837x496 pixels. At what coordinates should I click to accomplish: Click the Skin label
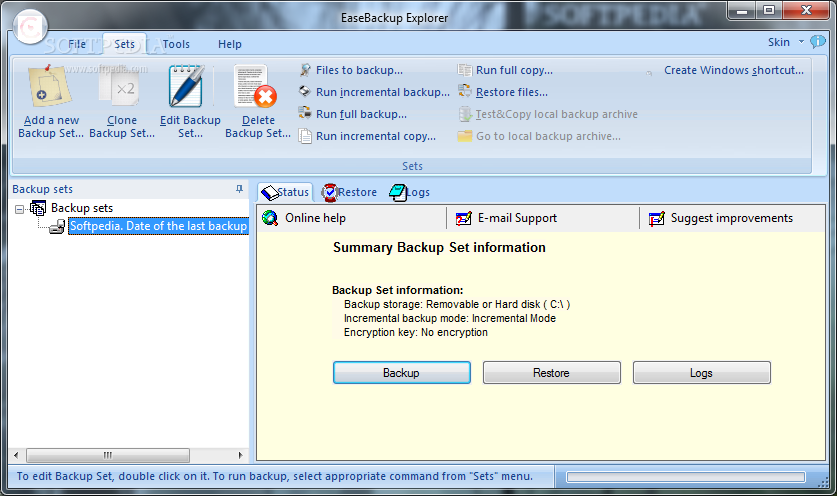pos(779,42)
